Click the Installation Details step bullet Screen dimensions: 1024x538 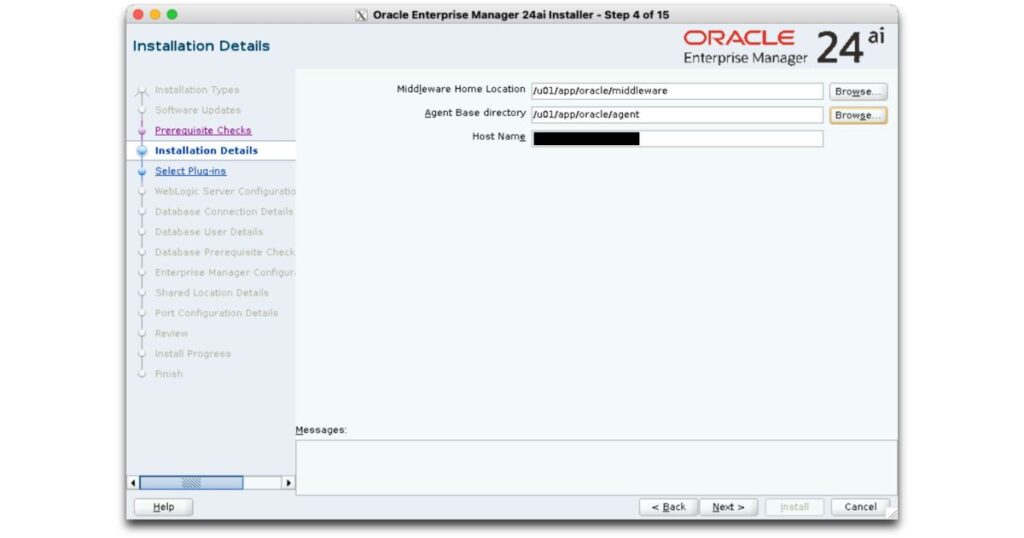point(142,151)
